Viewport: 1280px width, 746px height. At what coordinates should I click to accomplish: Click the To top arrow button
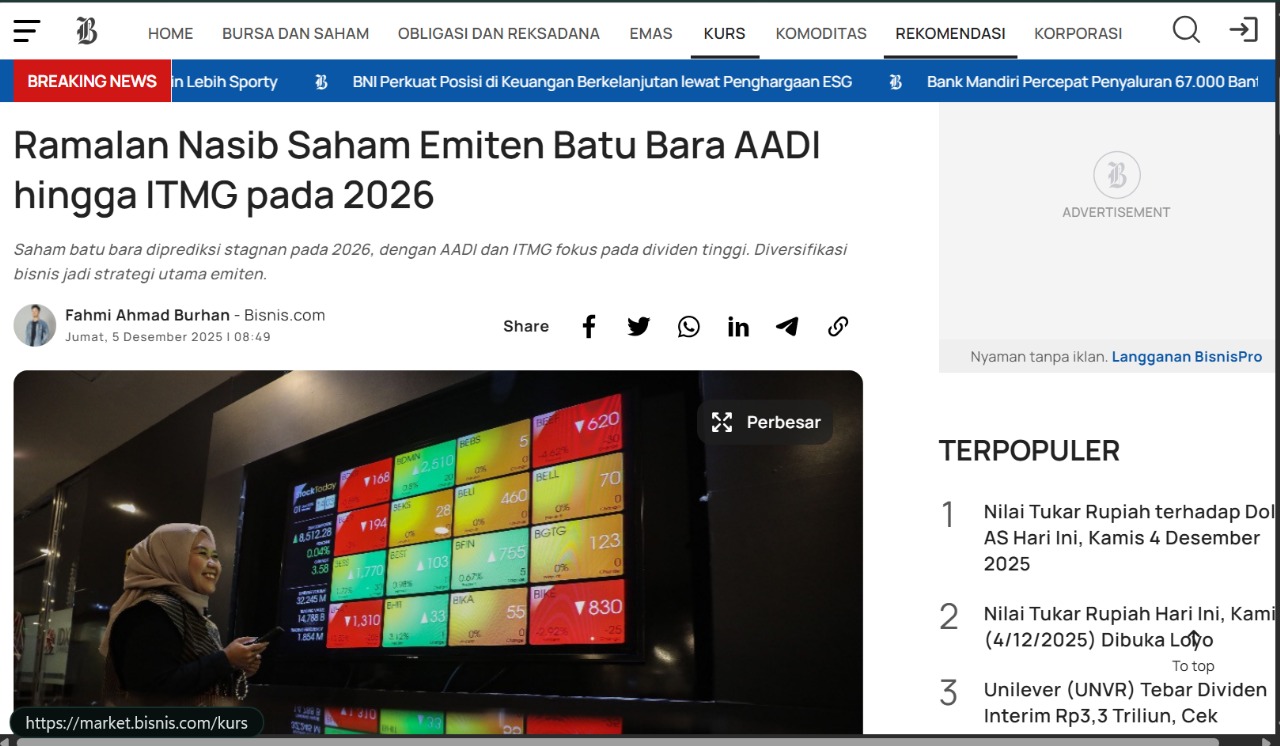tap(1193, 649)
